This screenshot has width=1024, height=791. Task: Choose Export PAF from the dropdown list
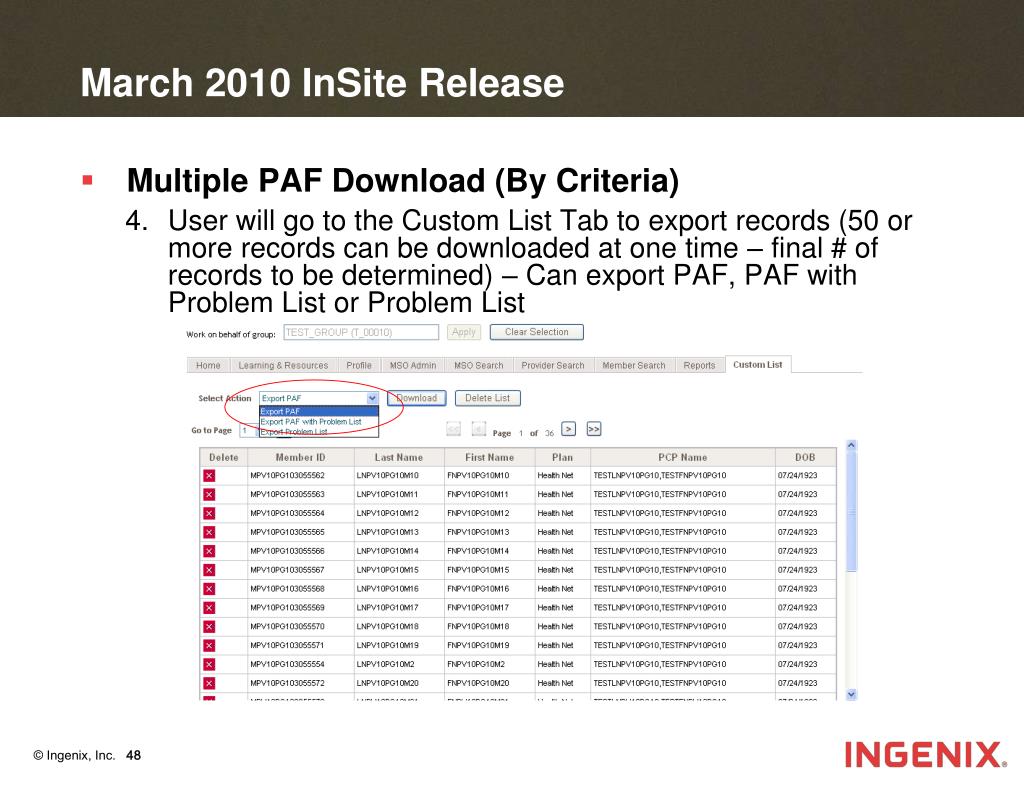pyautogui.click(x=319, y=412)
